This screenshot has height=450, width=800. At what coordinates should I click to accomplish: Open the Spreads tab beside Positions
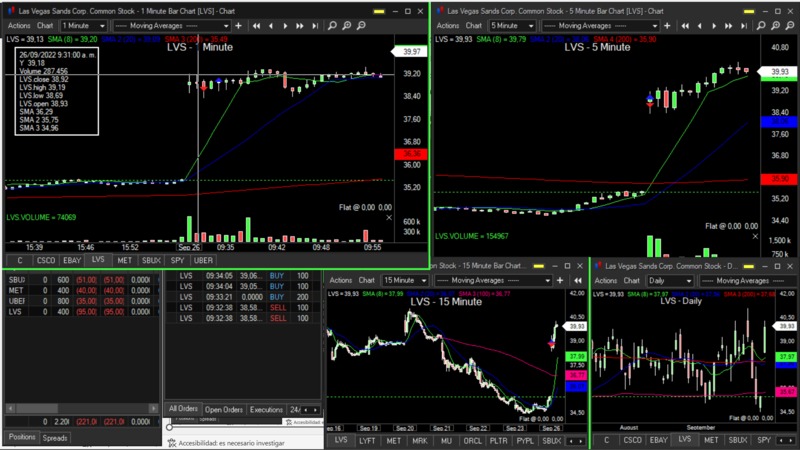[55, 438]
